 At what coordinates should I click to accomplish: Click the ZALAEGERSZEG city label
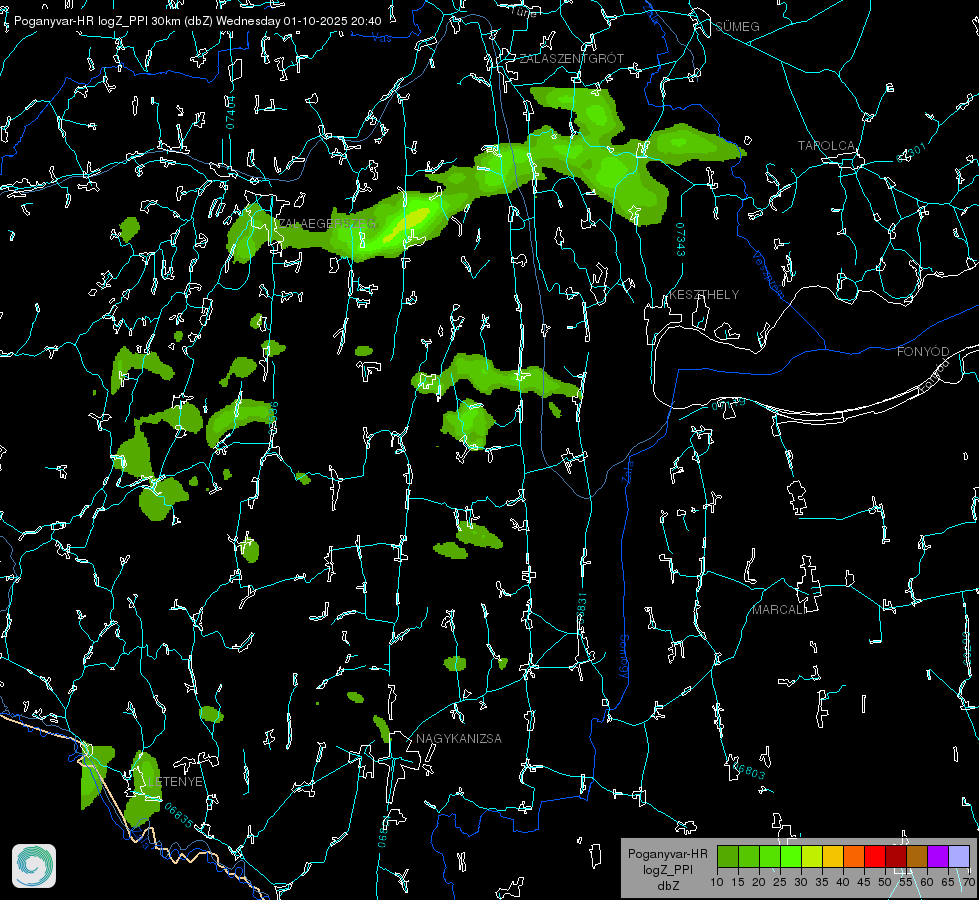(x=327, y=224)
